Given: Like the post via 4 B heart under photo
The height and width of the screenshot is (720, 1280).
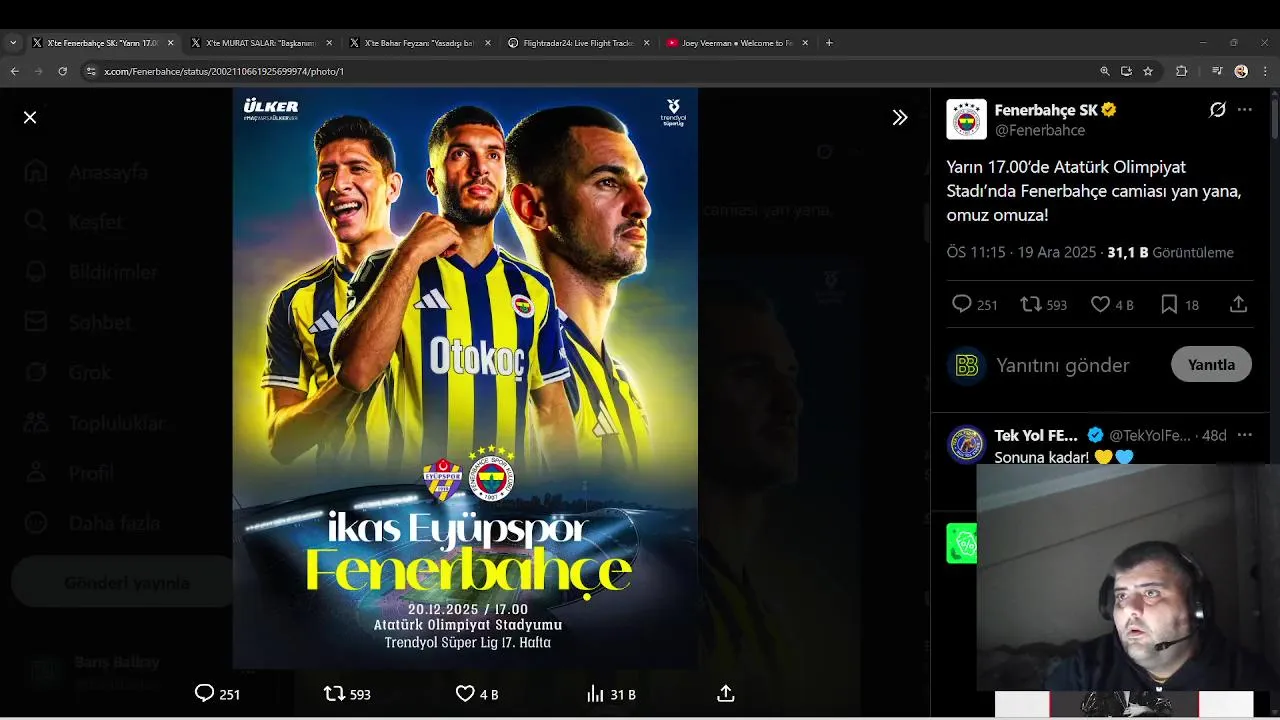Looking at the screenshot, I should (x=477, y=694).
